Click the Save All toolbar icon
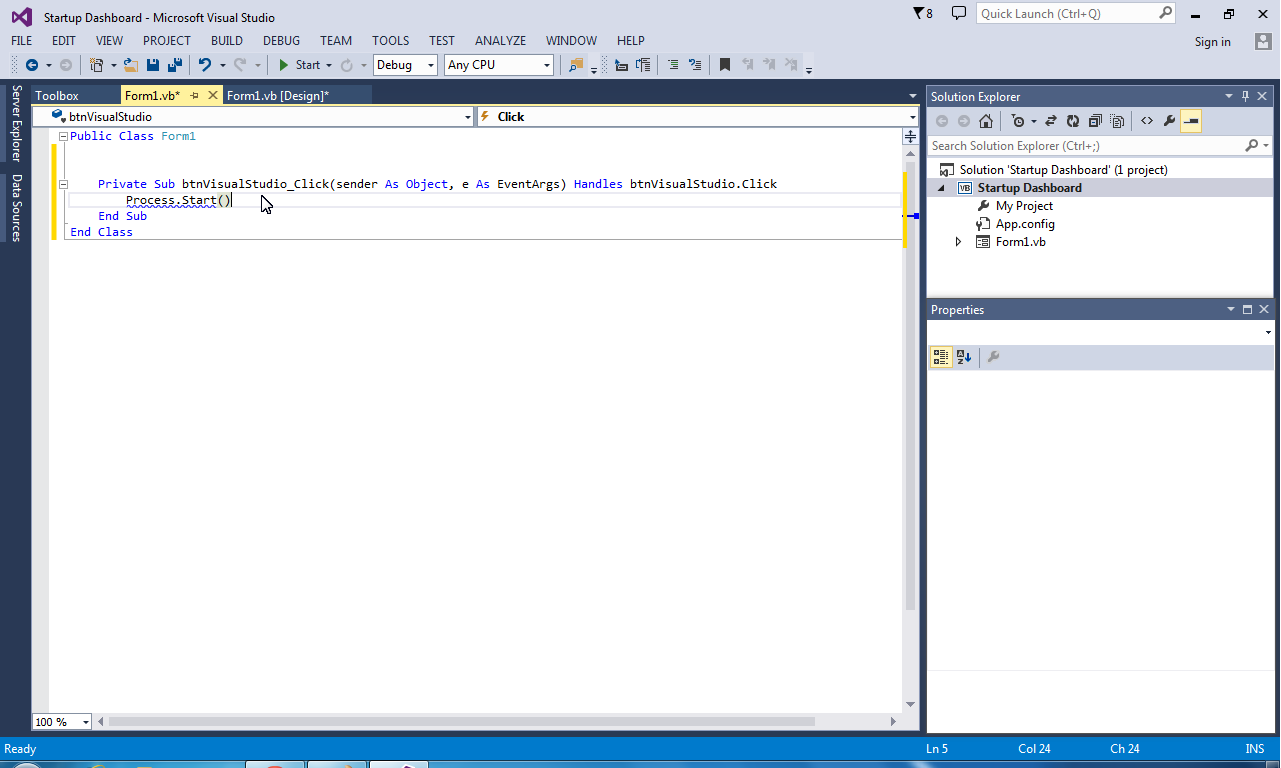This screenshot has width=1281, height=768. pyautogui.click(x=175, y=65)
